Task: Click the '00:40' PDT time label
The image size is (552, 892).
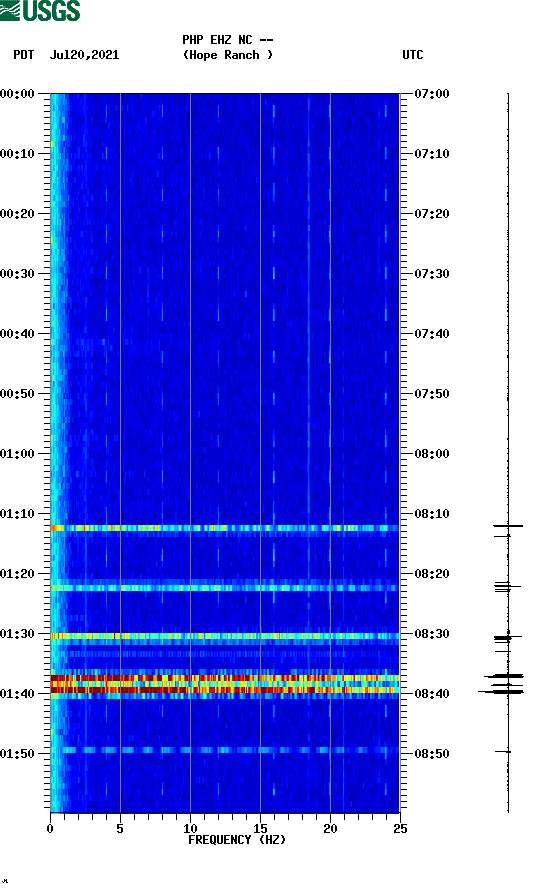Action: pos(18,334)
